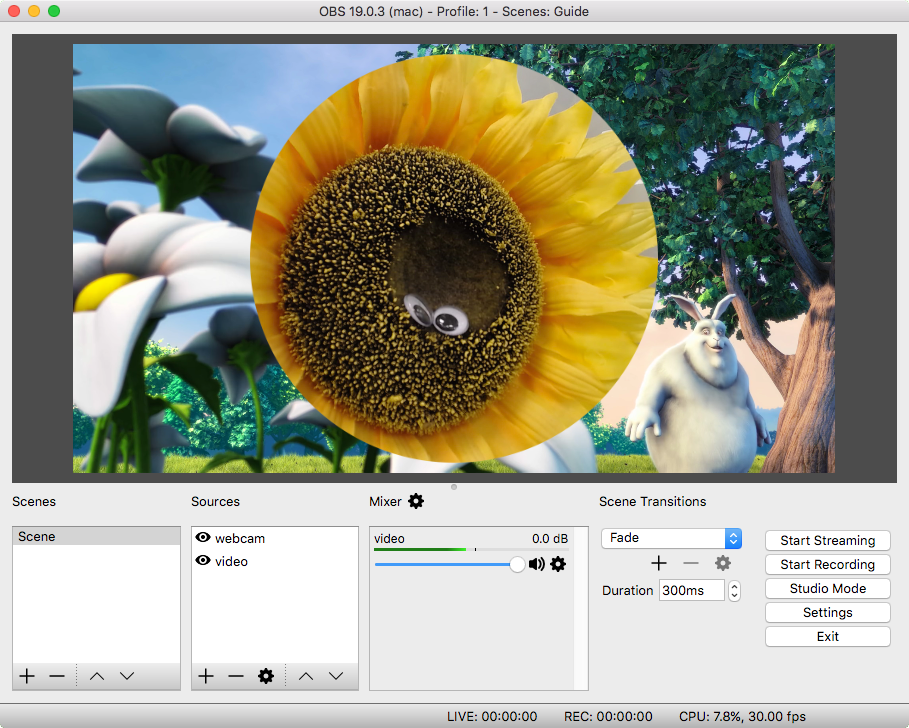Viewport: 909px width, 728px height.
Task: Move source down in Sources list
Action: tap(336, 676)
